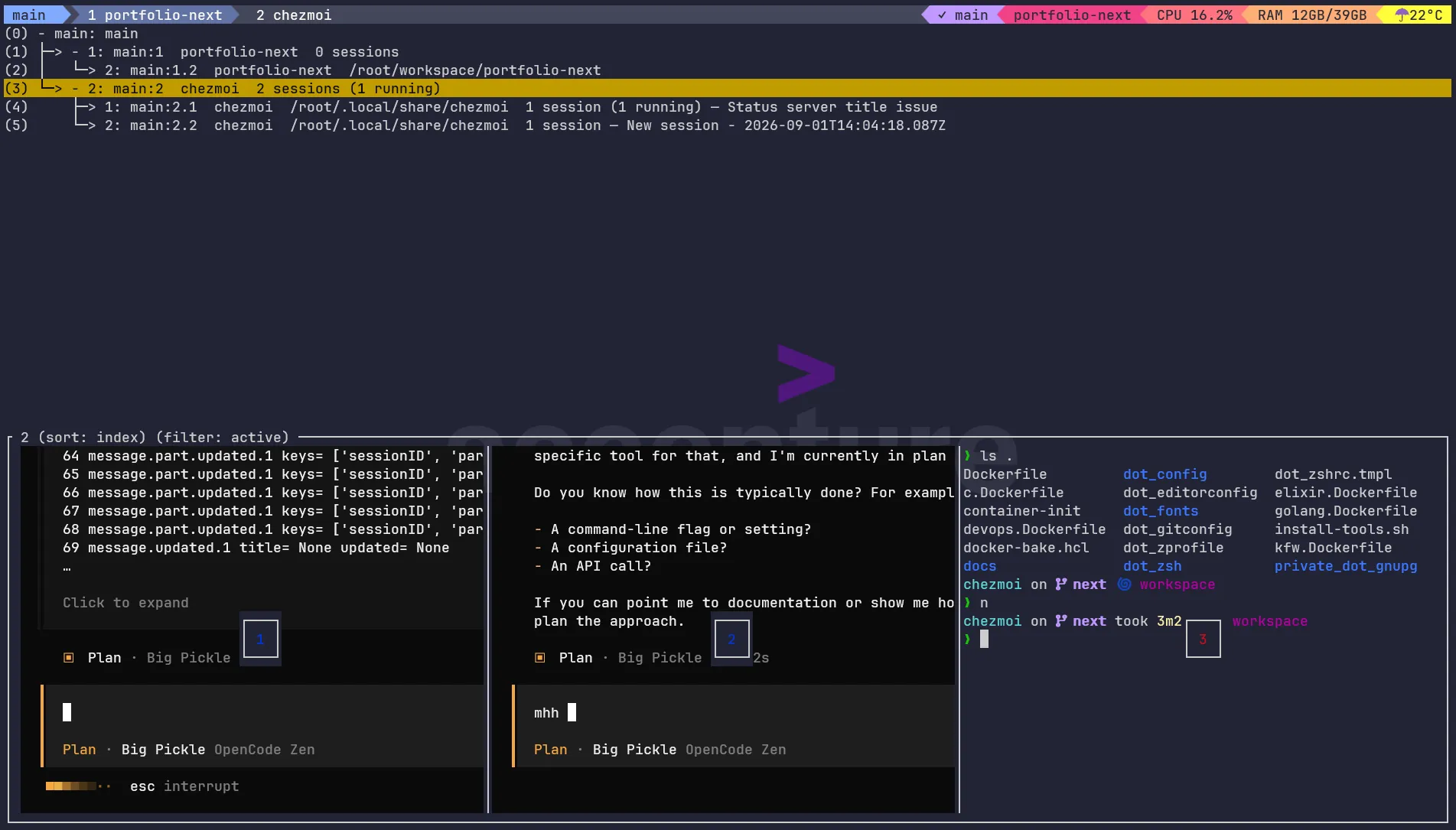The width and height of the screenshot is (1456, 830).
Task: Click the orange 'Plan' mode label in middle prompt
Action: tap(551, 750)
